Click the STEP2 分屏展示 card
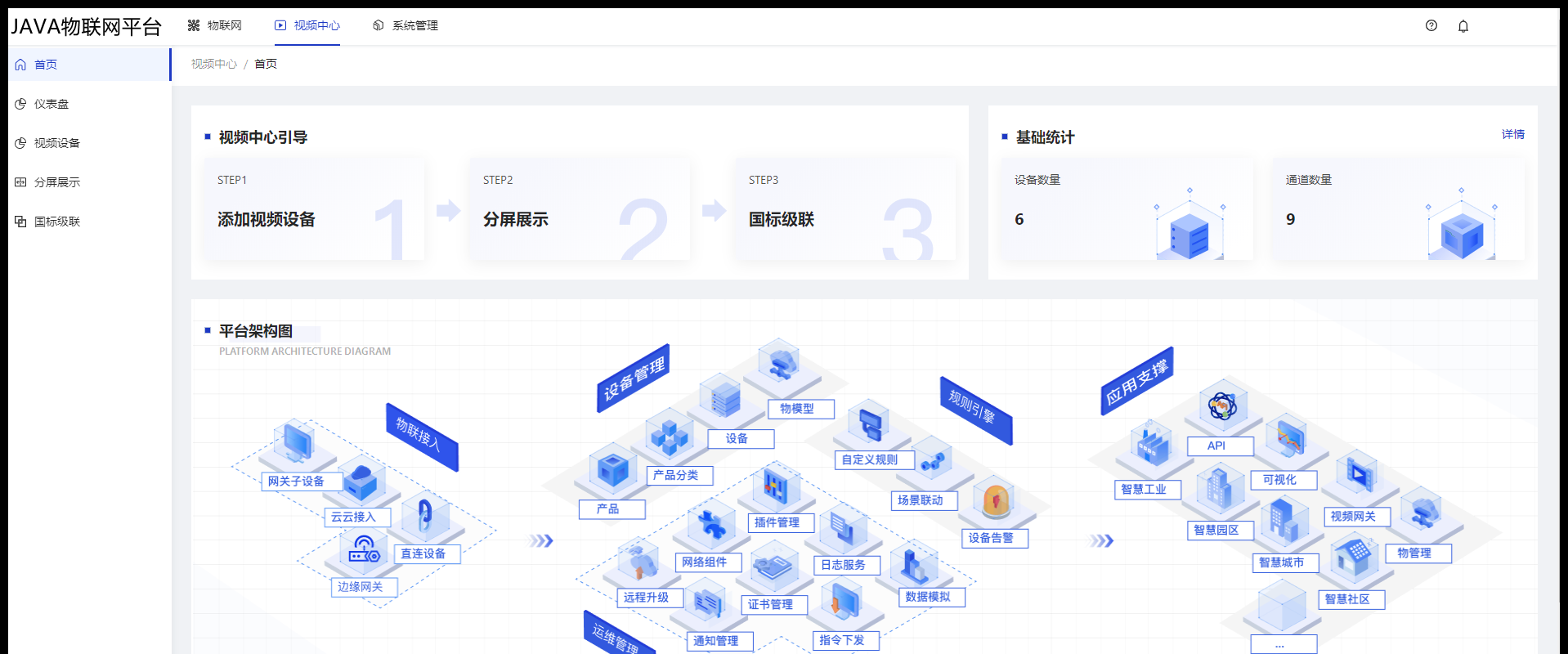This screenshot has height=654, width=1568. [580, 209]
